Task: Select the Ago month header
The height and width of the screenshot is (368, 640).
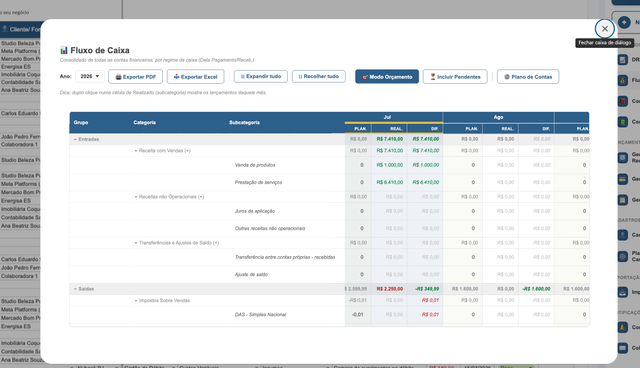Action: pos(498,117)
